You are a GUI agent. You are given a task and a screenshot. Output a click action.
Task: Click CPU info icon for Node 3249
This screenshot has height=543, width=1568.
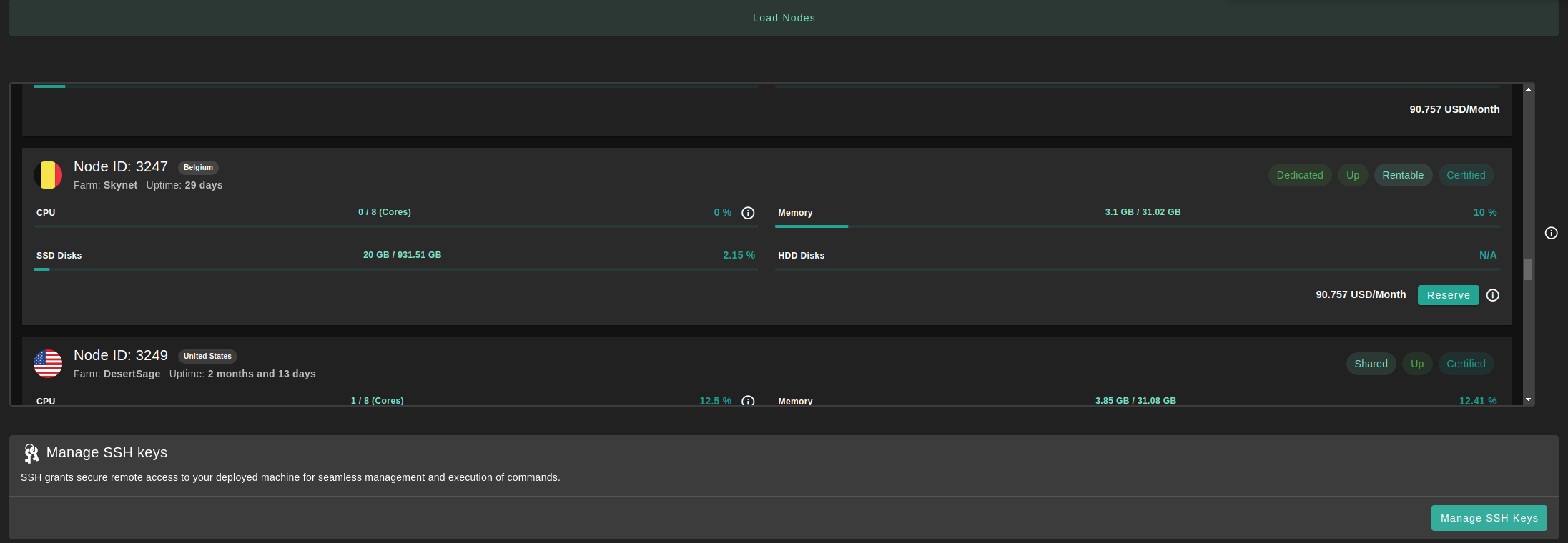click(748, 401)
